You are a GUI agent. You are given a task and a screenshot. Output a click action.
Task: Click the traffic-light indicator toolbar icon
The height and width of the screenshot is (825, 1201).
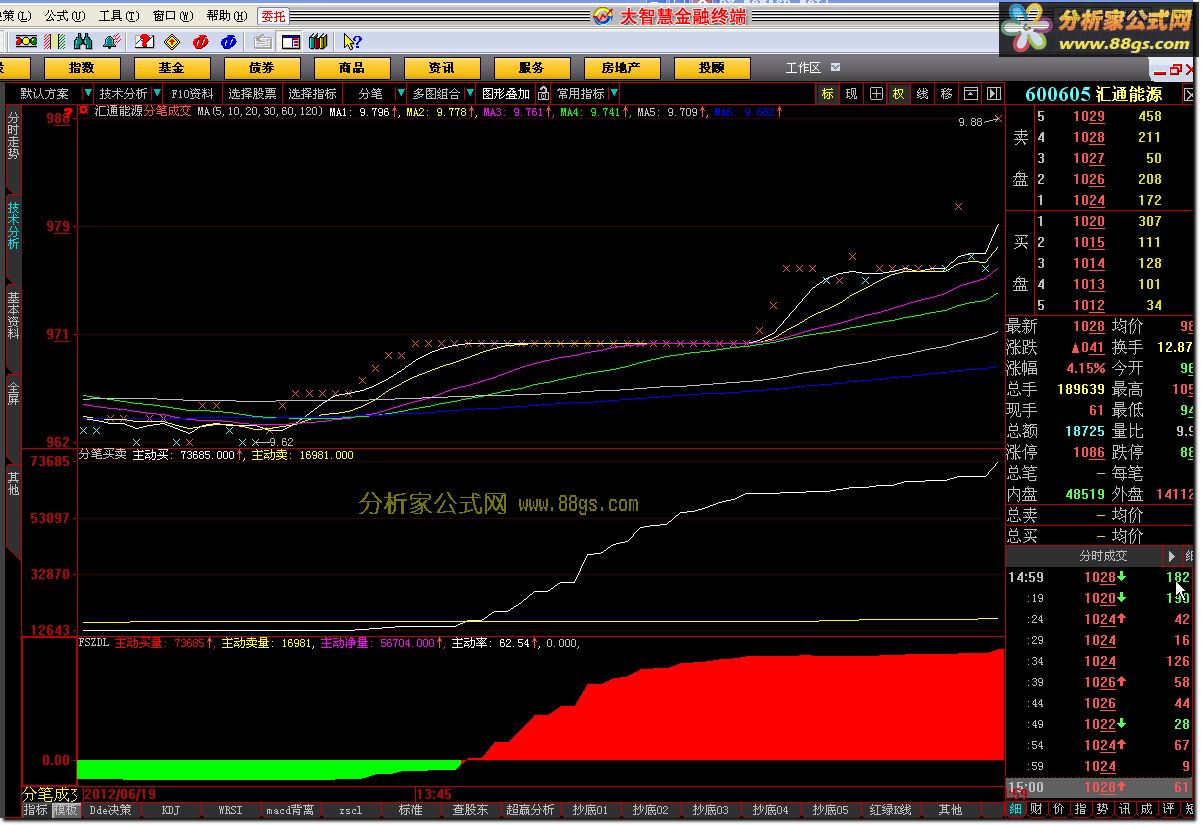[x=27, y=41]
